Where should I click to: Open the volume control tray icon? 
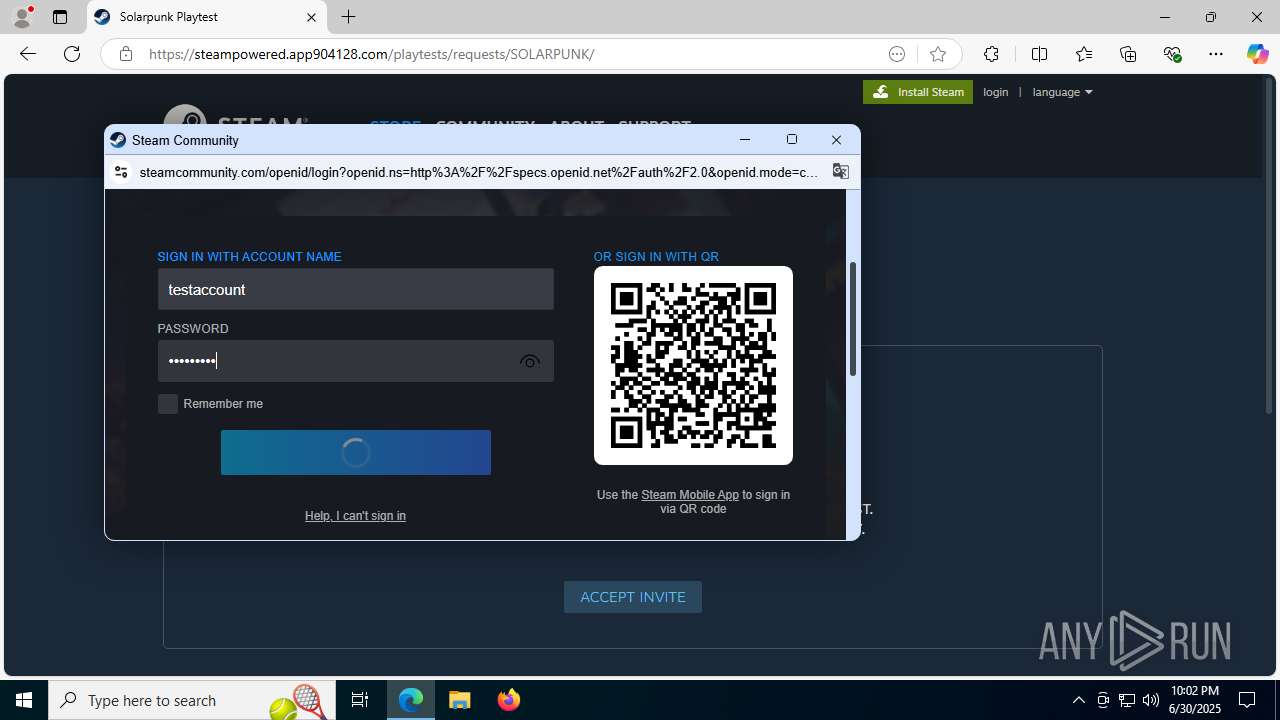click(x=1150, y=700)
